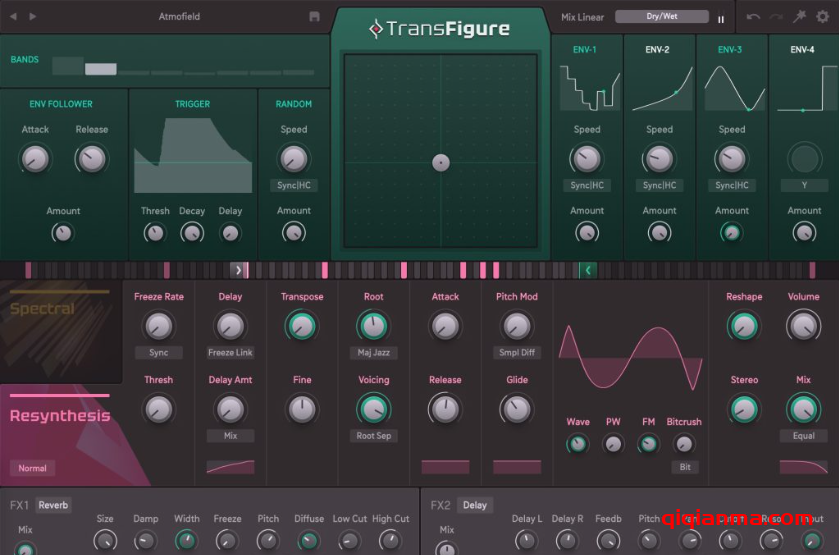The height and width of the screenshot is (555, 839).
Task: Click the Transpose knob
Action: click(x=302, y=326)
